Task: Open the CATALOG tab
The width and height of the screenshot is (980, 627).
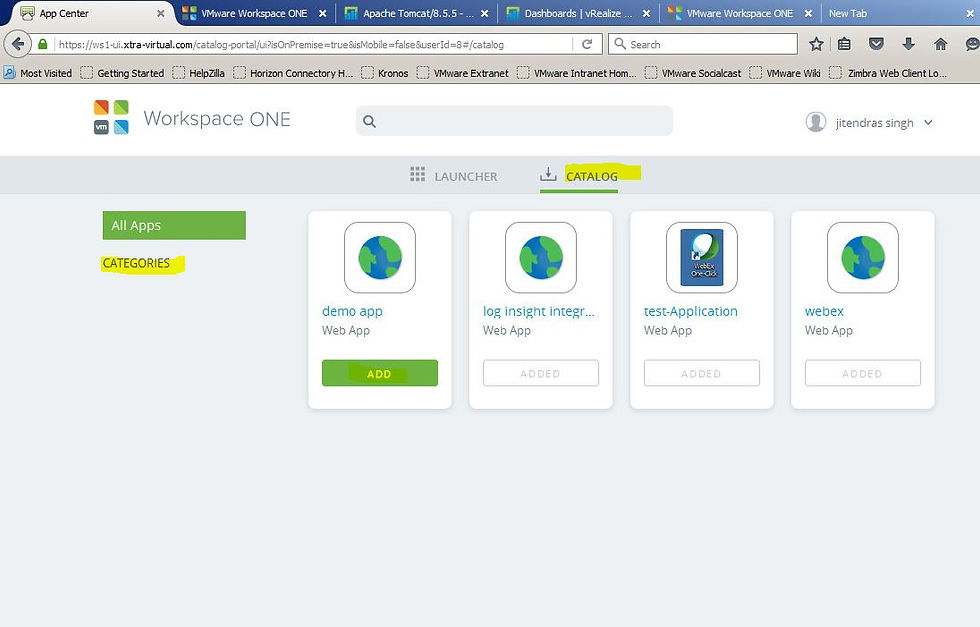Action: [579, 176]
